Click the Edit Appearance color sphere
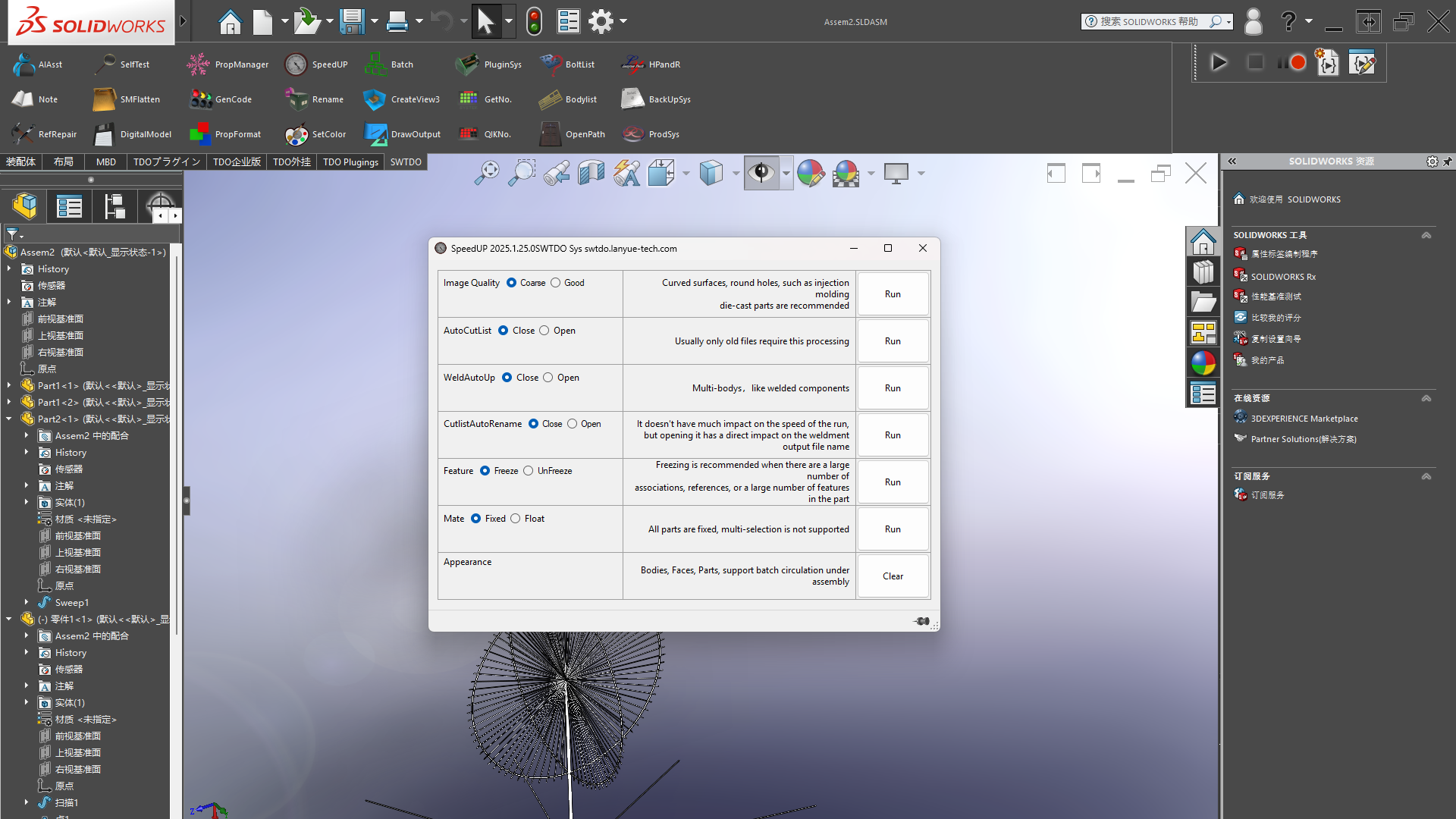This screenshot has width=1456, height=819. [x=811, y=173]
